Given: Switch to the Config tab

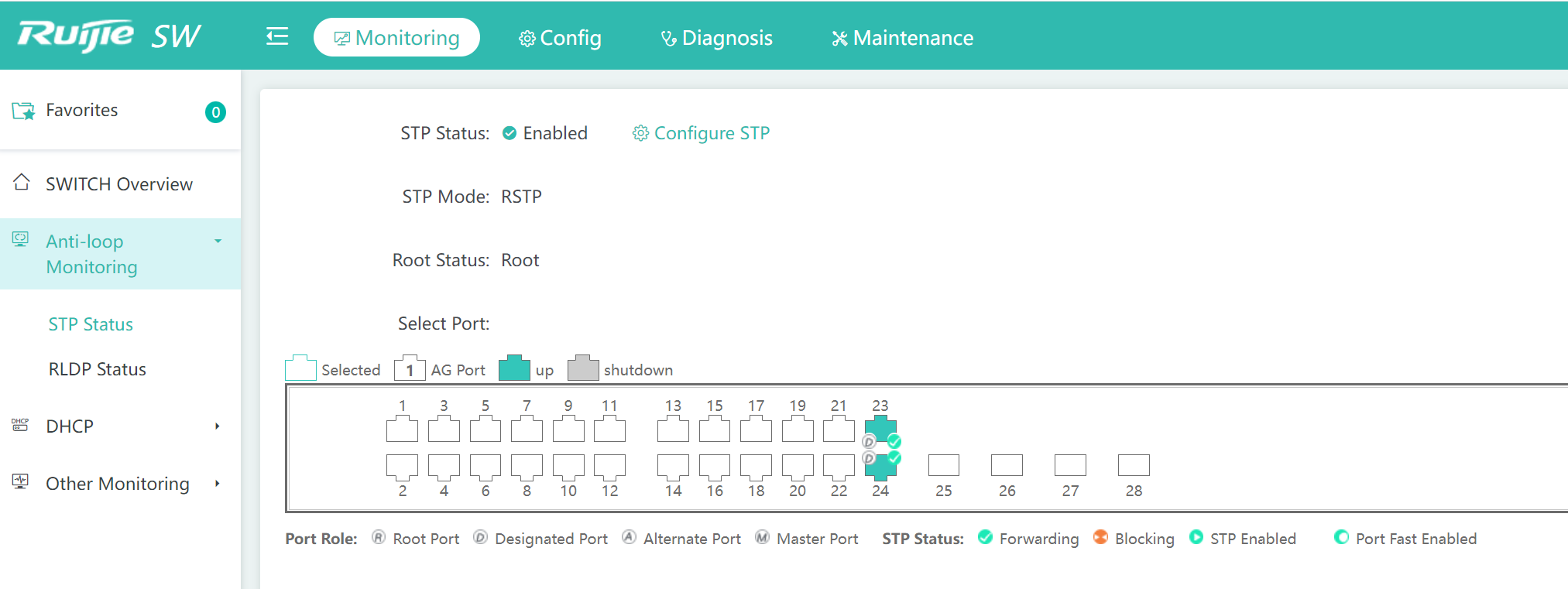Looking at the screenshot, I should [x=560, y=38].
